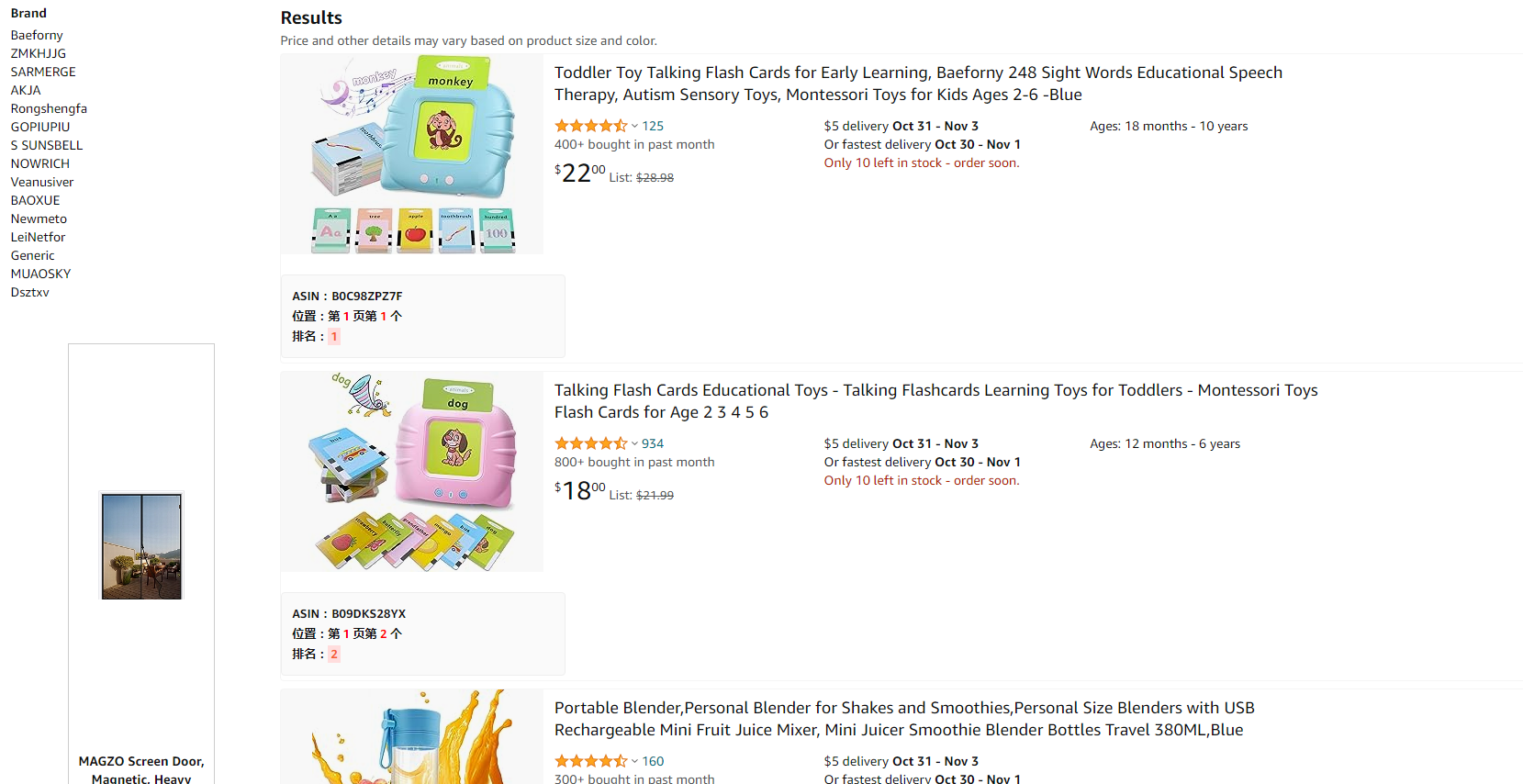Select the NOWRICH brand filter

pyautogui.click(x=40, y=163)
